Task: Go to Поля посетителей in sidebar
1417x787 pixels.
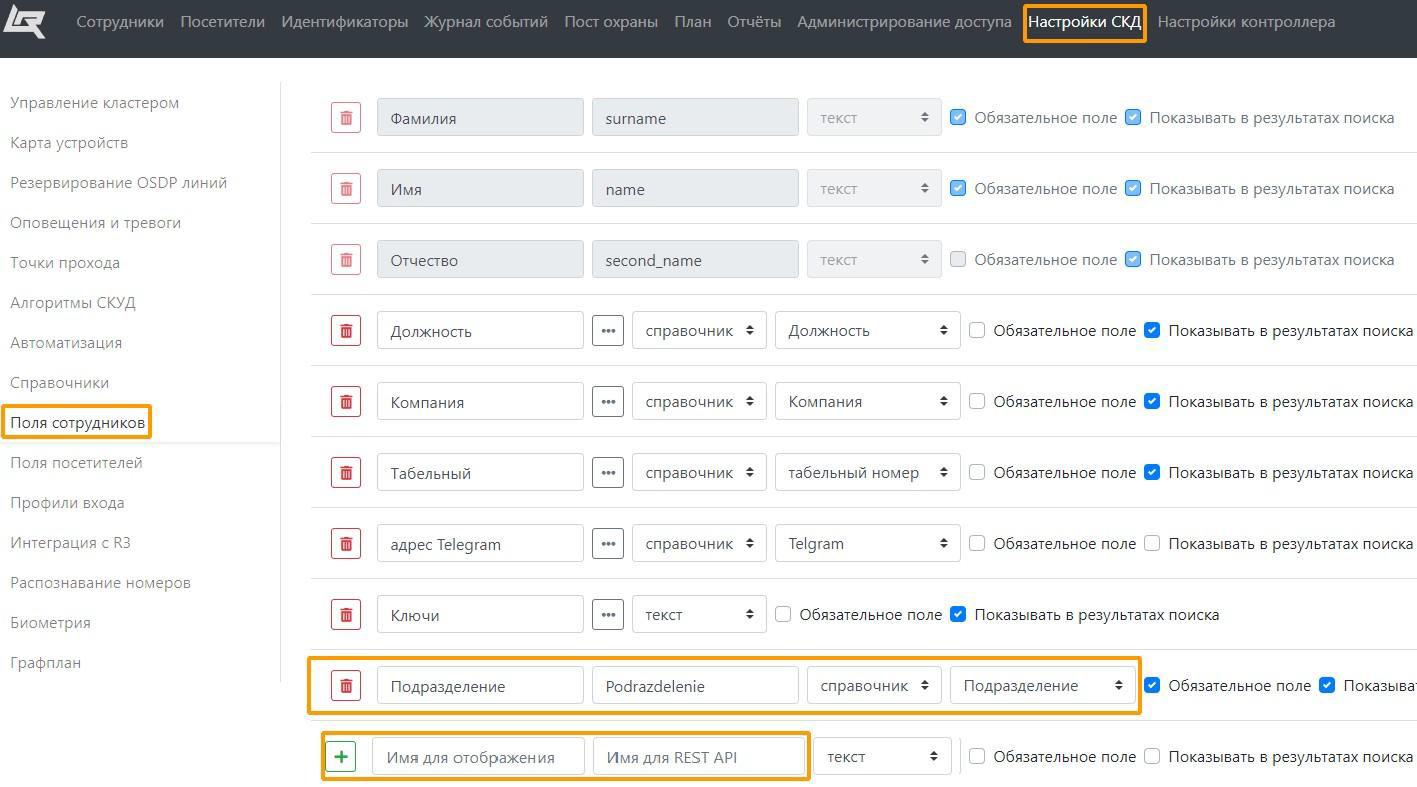Action: tap(76, 463)
